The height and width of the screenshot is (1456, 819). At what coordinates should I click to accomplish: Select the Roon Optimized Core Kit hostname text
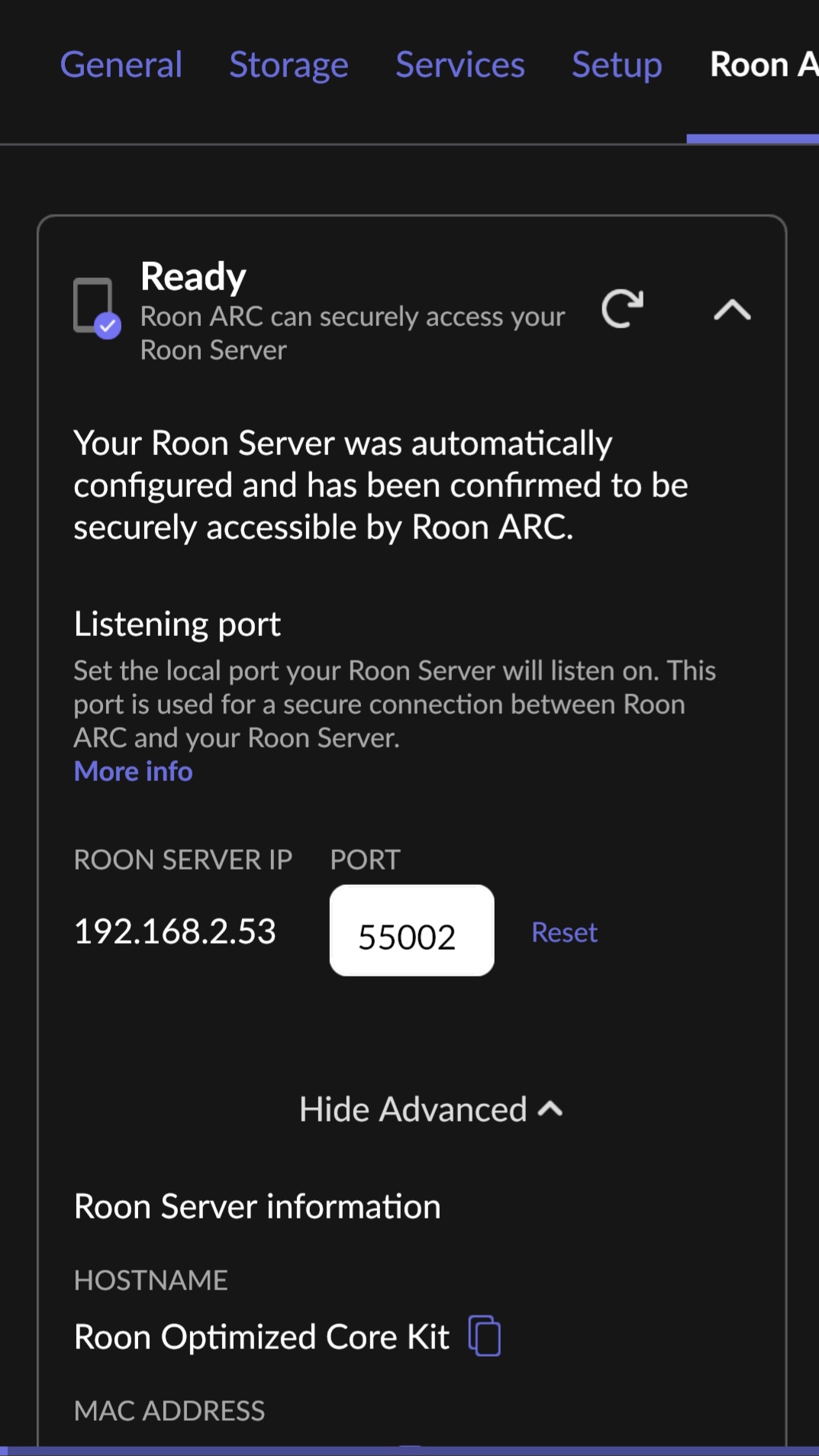(x=262, y=1337)
